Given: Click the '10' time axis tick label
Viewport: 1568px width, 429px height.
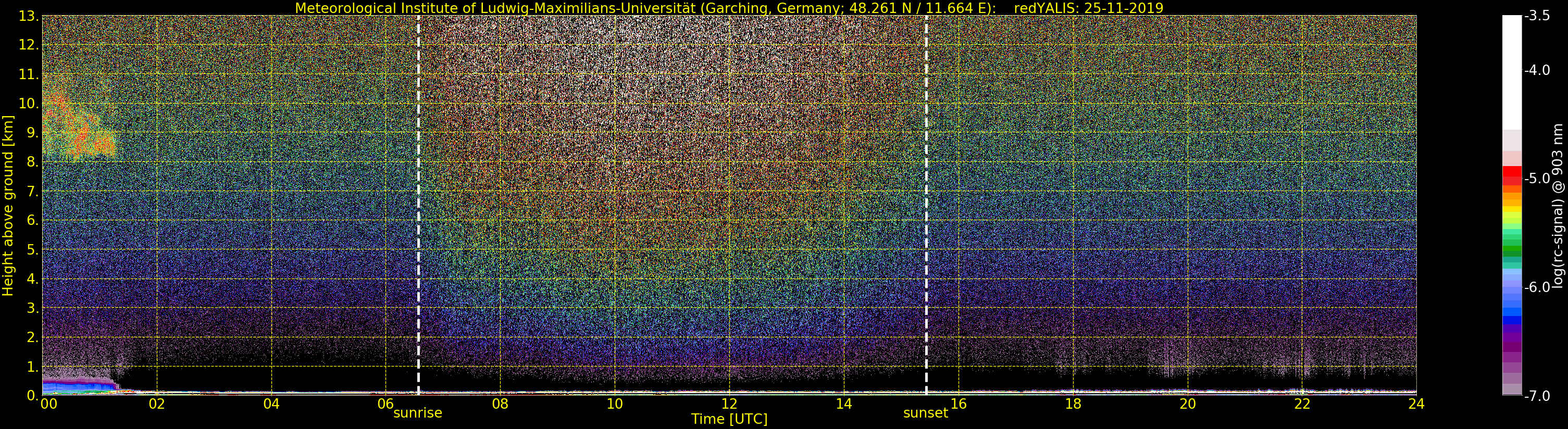Looking at the screenshot, I should (615, 404).
